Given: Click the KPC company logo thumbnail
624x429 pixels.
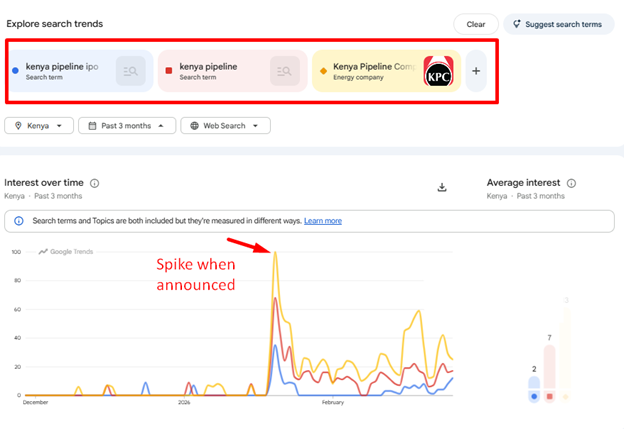Looking at the screenshot, I should (x=438, y=72).
